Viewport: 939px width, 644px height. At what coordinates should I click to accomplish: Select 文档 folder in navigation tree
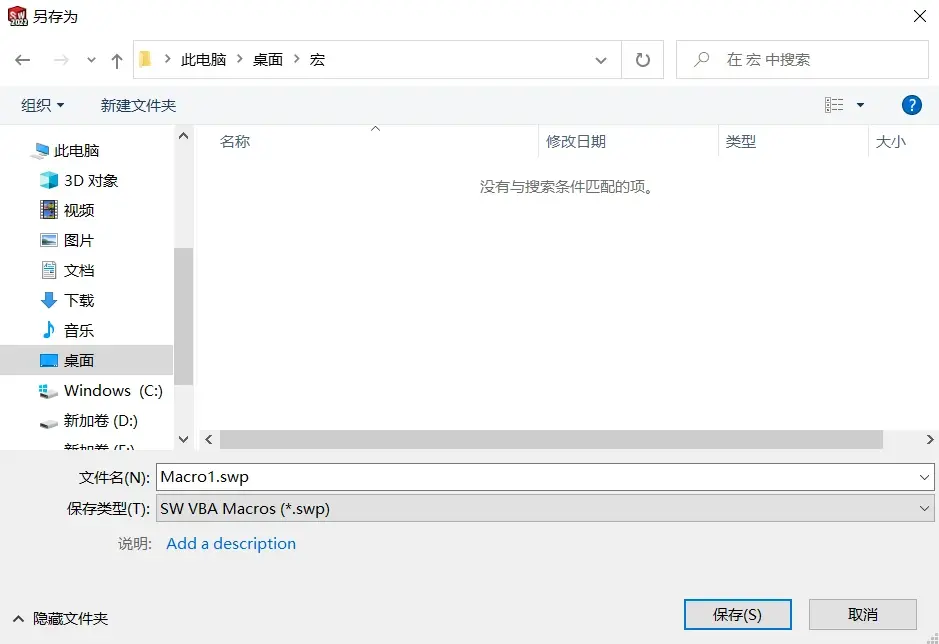[79, 270]
